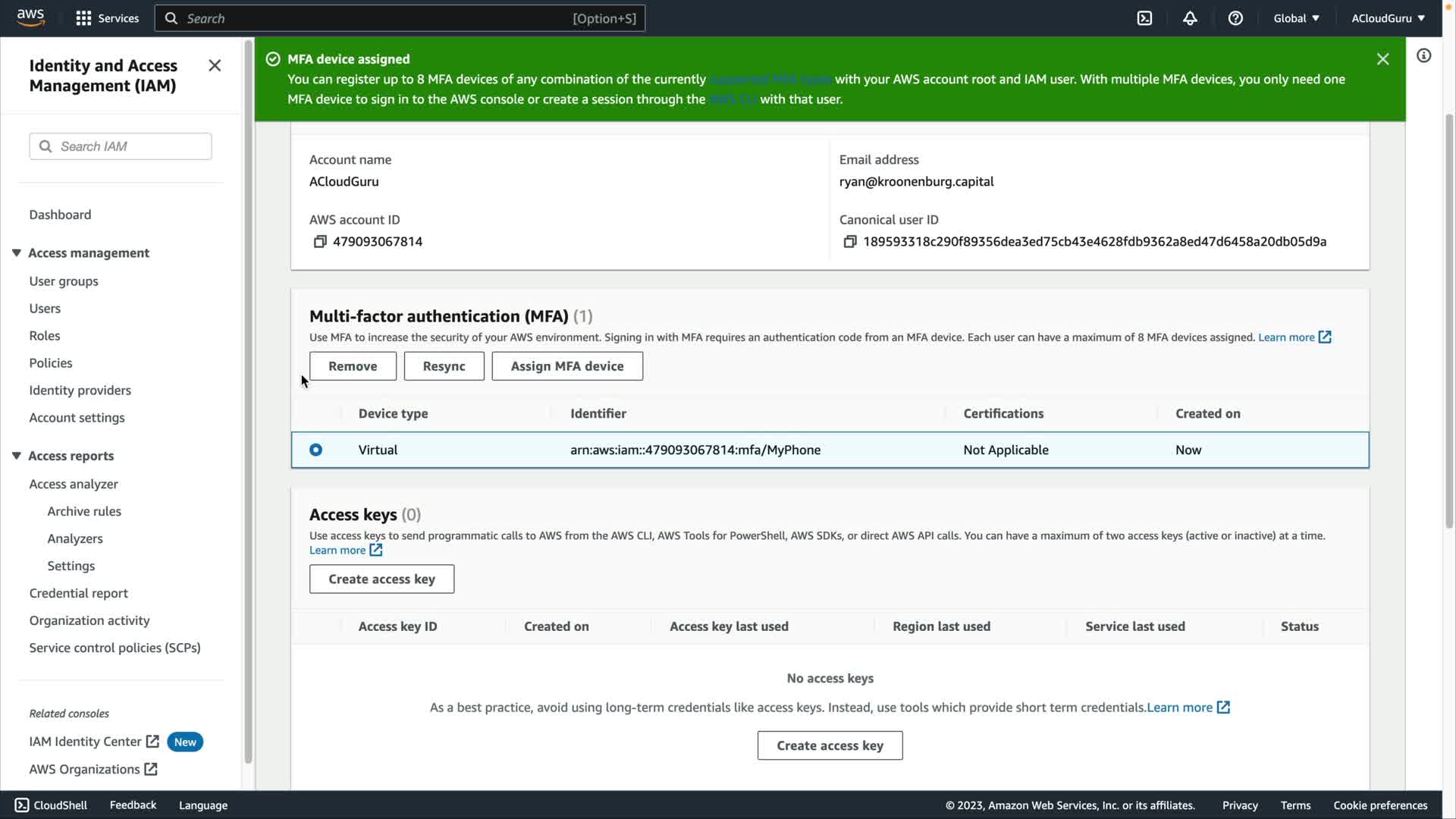This screenshot has width=1456, height=819.
Task: Dismiss the MFA device assigned banner
Action: point(1382,59)
